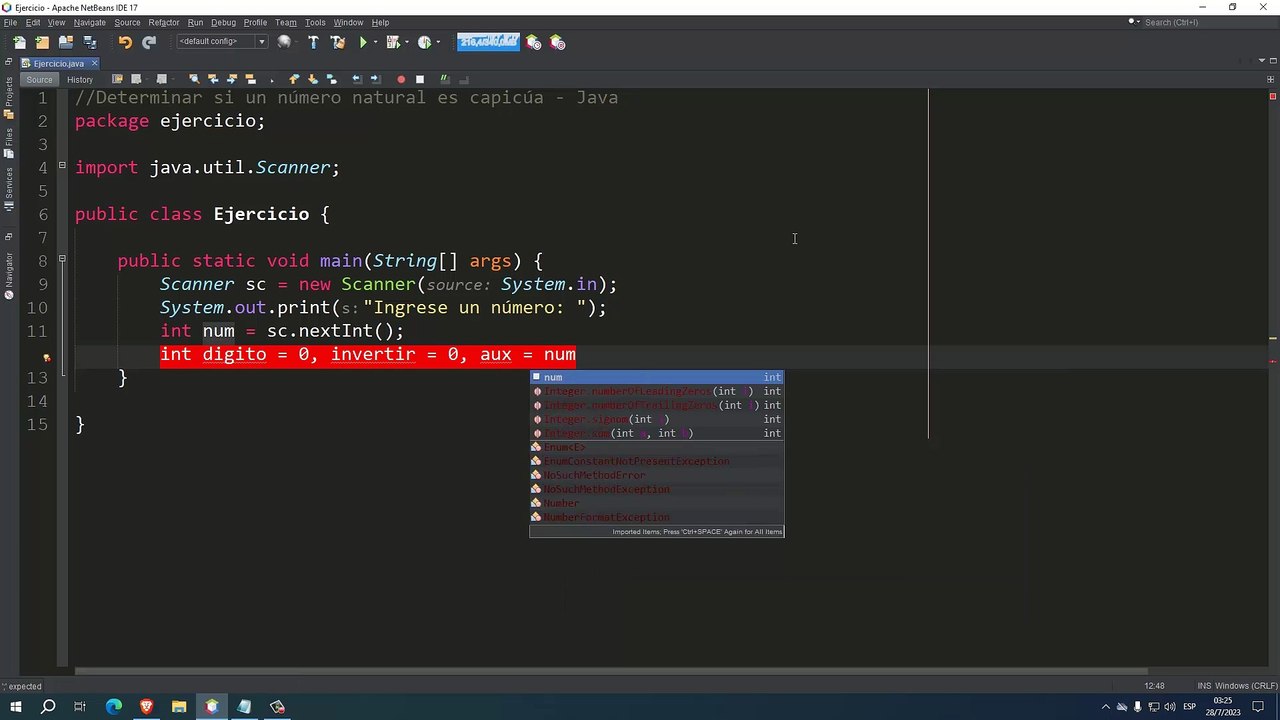Start macro recording with red circle
This screenshot has height=720, width=1280.
pyautogui.click(x=401, y=79)
